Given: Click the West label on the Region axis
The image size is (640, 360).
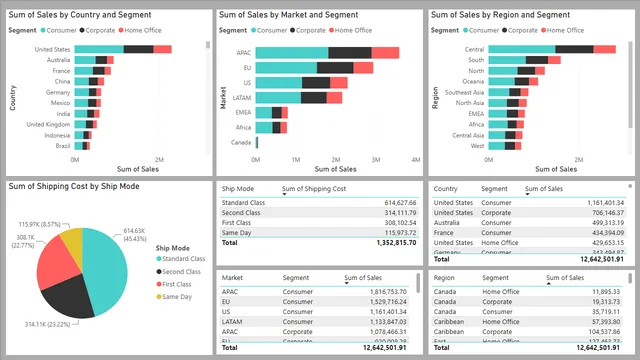Looking at the screenshot, I should click(x=477, y=146).
